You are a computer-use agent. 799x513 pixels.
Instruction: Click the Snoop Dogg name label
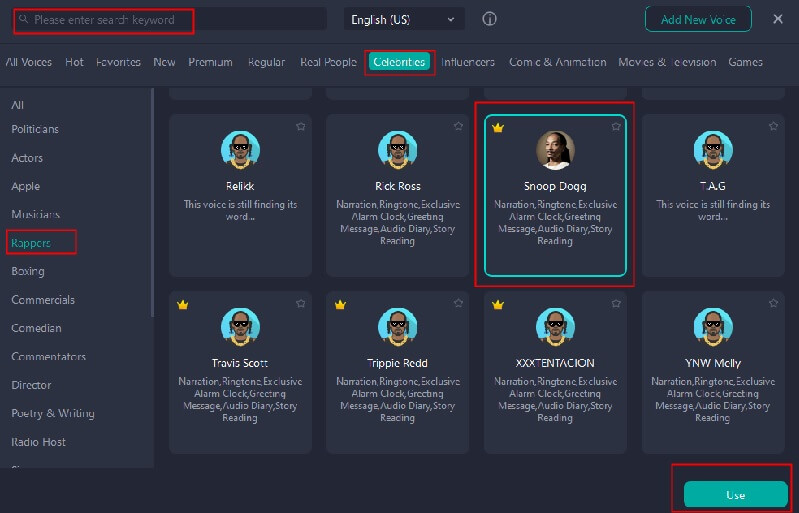tap(555, 186)
